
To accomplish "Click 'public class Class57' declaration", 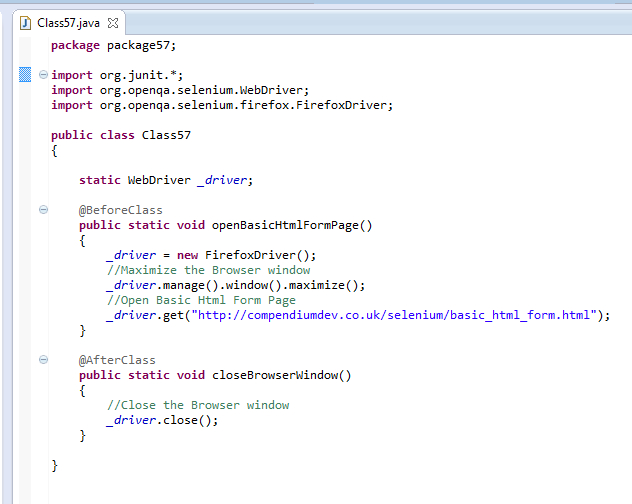I will [x=121, y=135].
